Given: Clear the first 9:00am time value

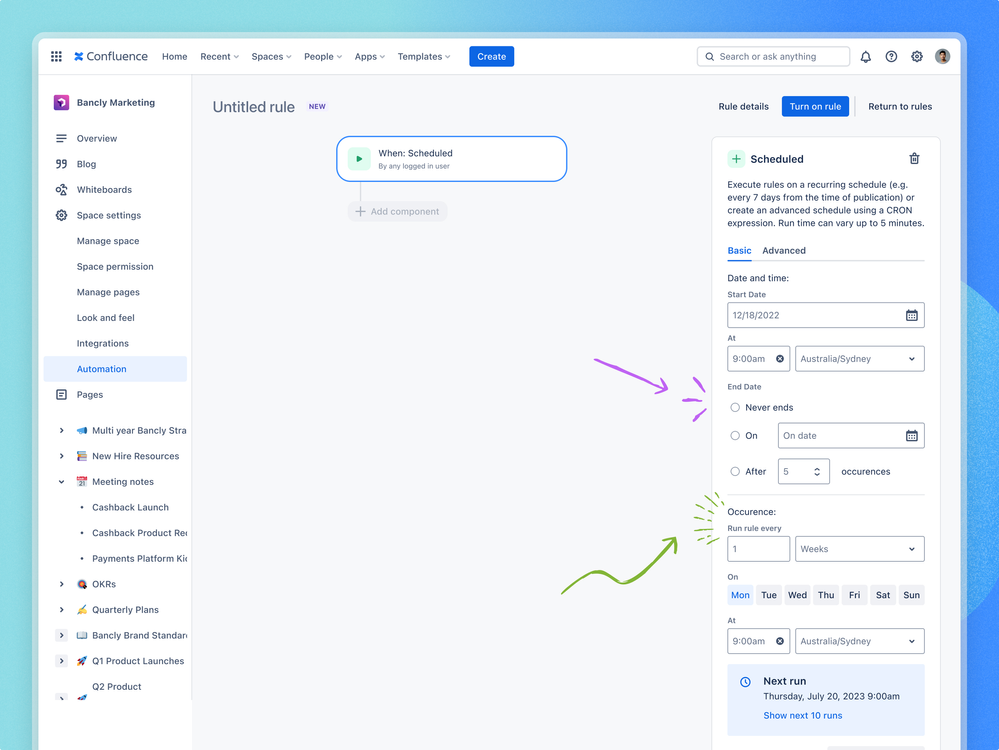Looking at the screenshot, I should [x=780, y=359].
